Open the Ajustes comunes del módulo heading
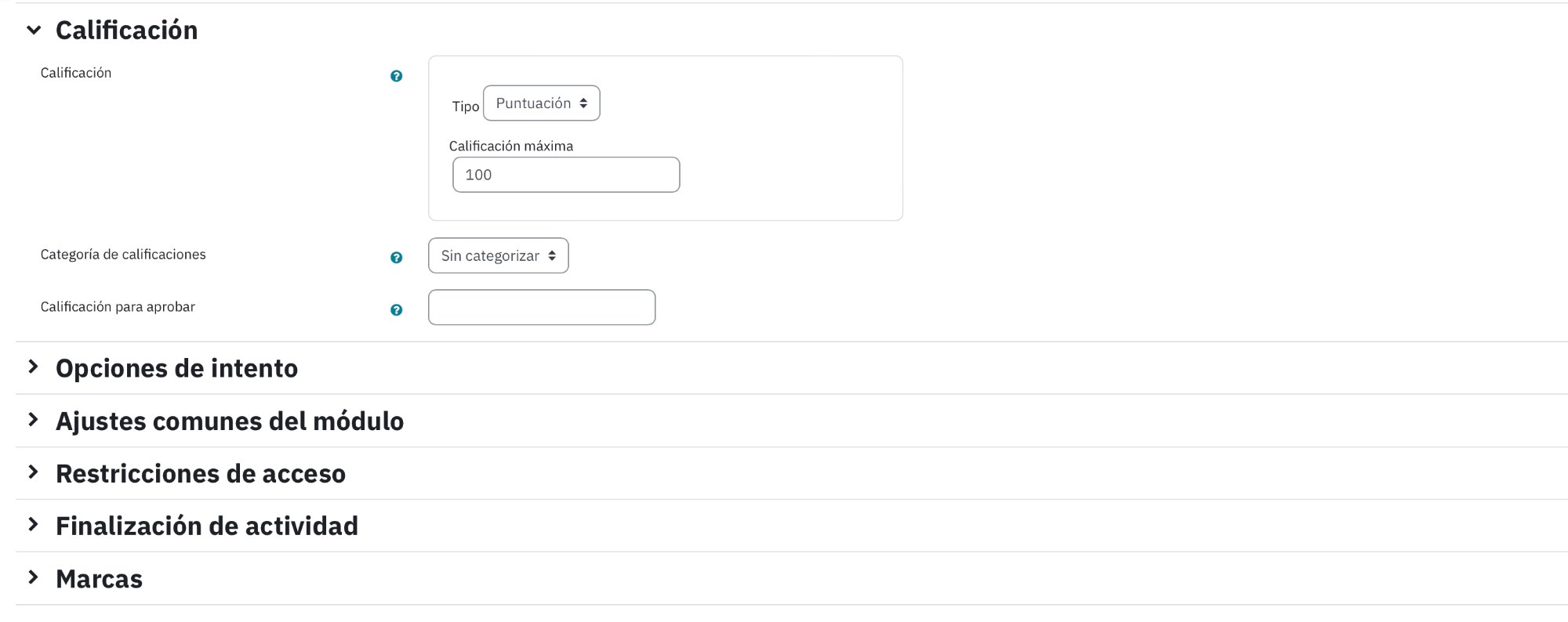 point(230,421)
